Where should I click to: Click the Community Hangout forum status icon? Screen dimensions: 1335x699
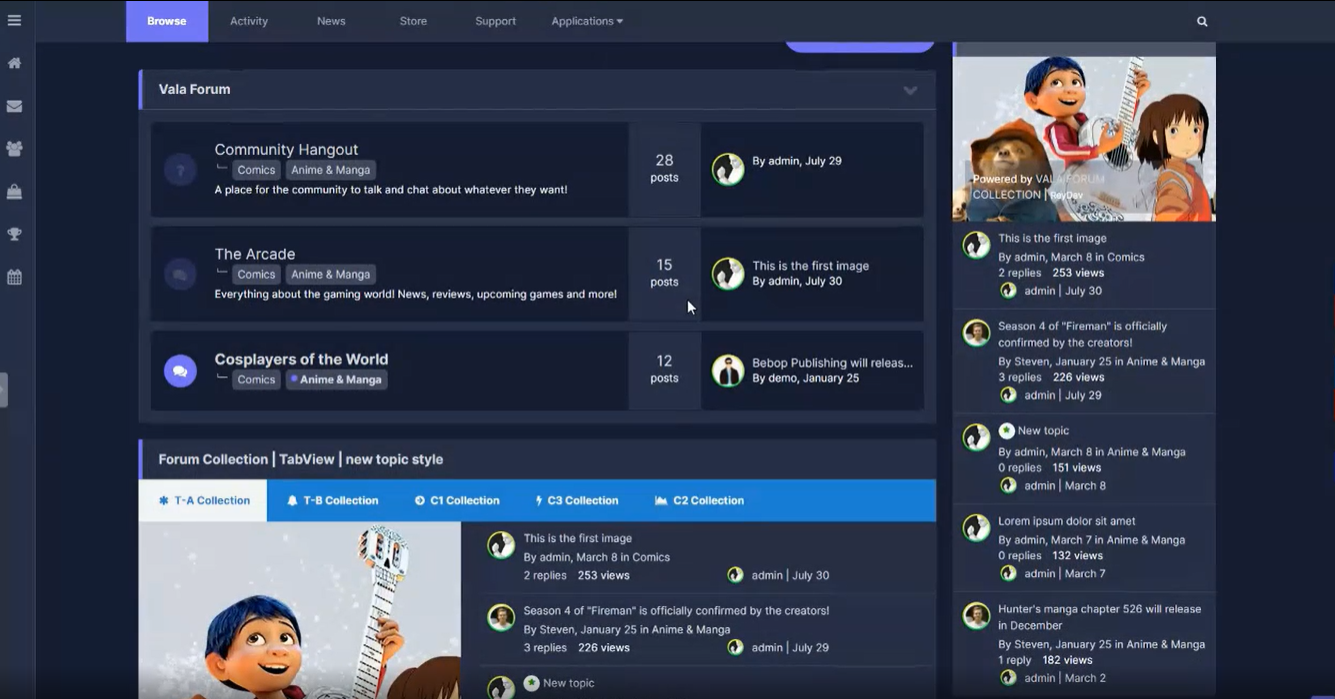[180, 170]
